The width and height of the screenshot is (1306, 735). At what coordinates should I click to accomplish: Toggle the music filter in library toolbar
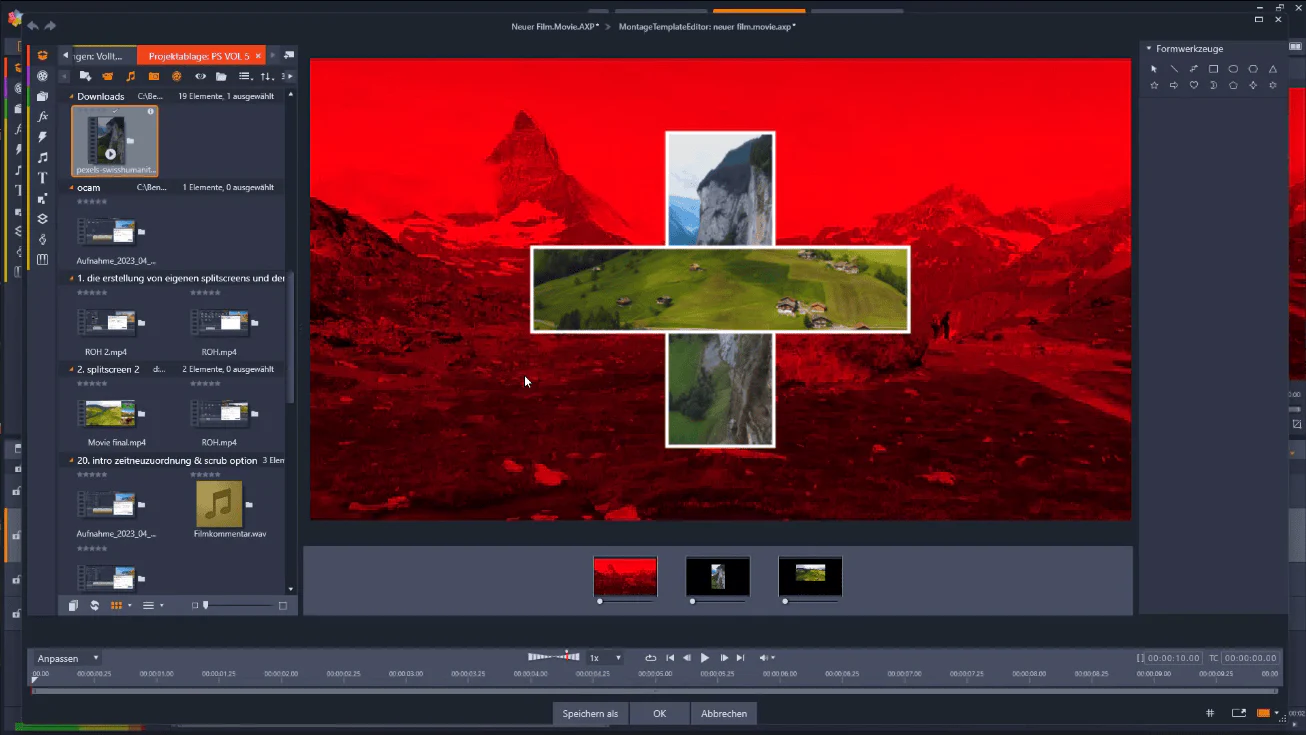(x=130, y=76)
